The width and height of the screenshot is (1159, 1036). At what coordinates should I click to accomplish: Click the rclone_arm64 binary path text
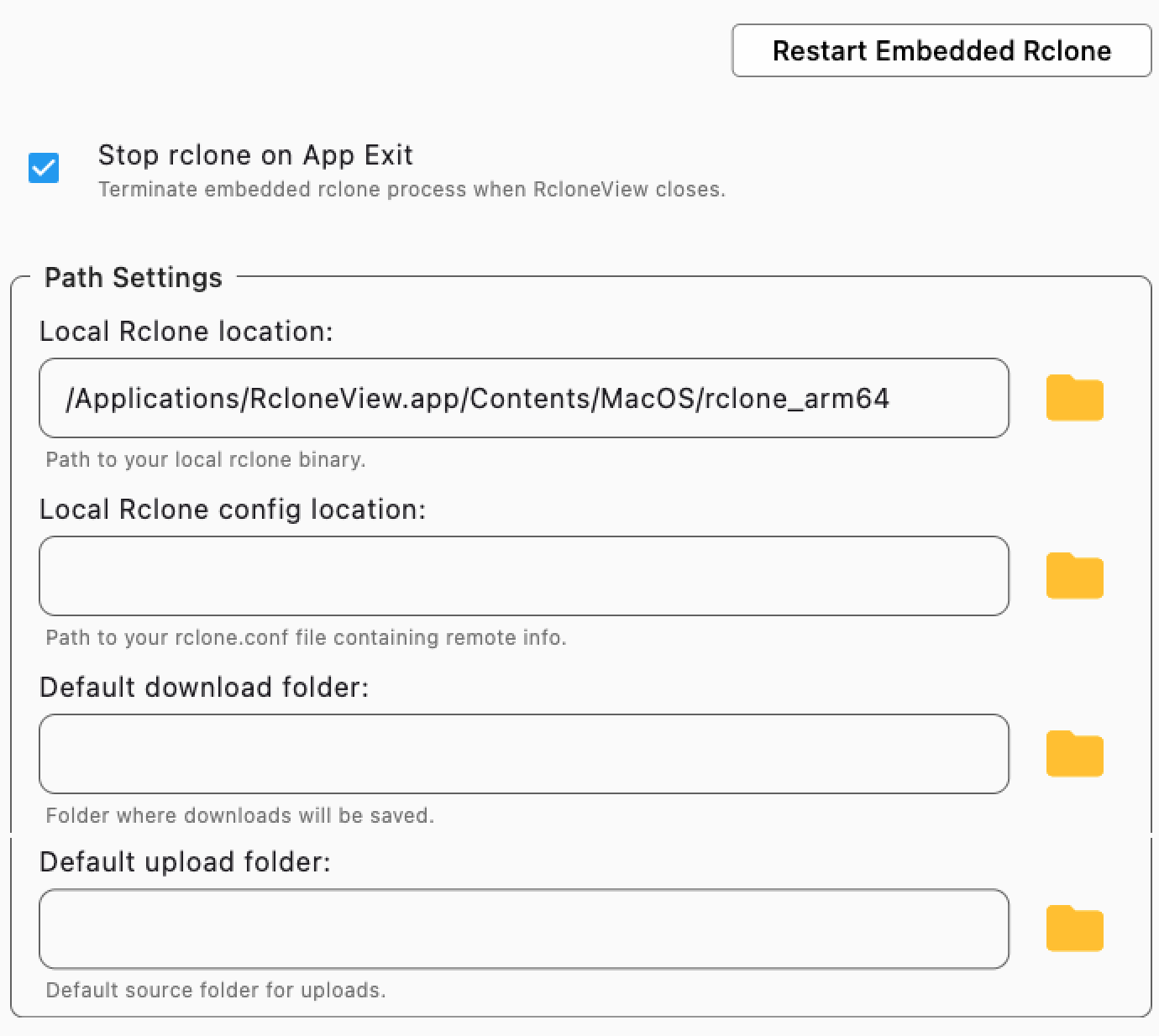479,398
